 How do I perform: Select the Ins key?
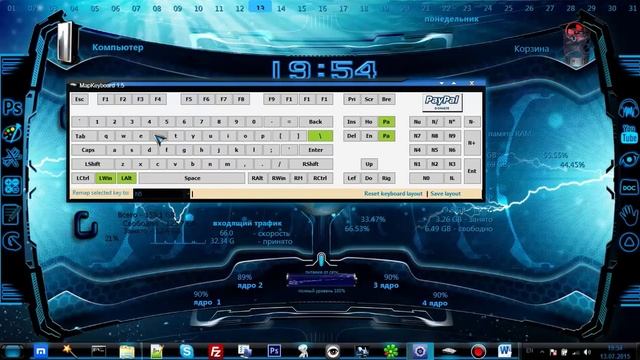pos(351,122)
